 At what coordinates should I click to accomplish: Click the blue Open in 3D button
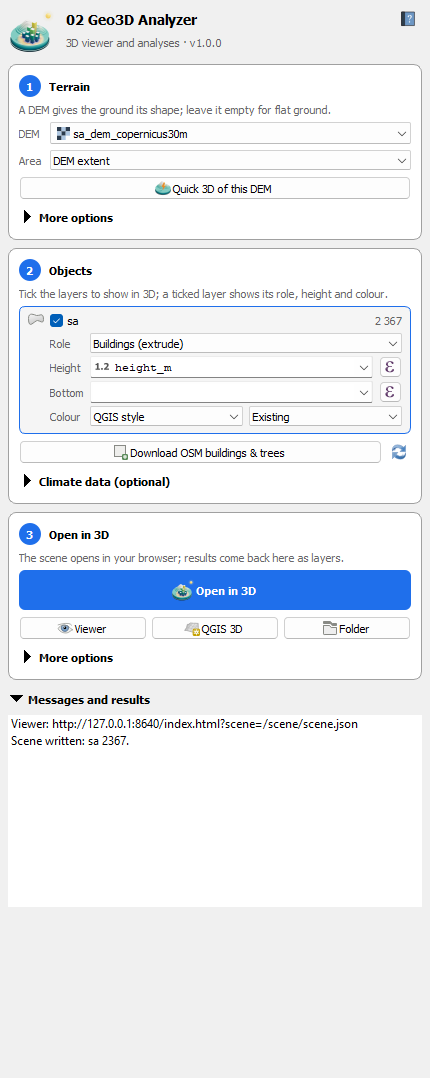215,590
